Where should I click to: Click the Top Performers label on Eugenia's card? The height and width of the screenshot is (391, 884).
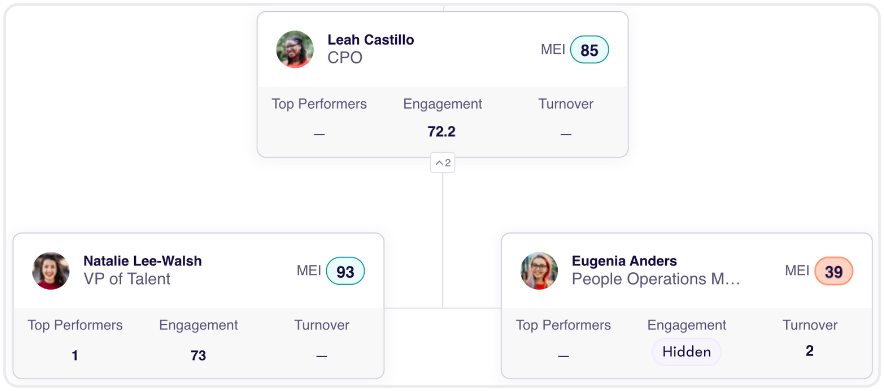(x=563, y=326)
